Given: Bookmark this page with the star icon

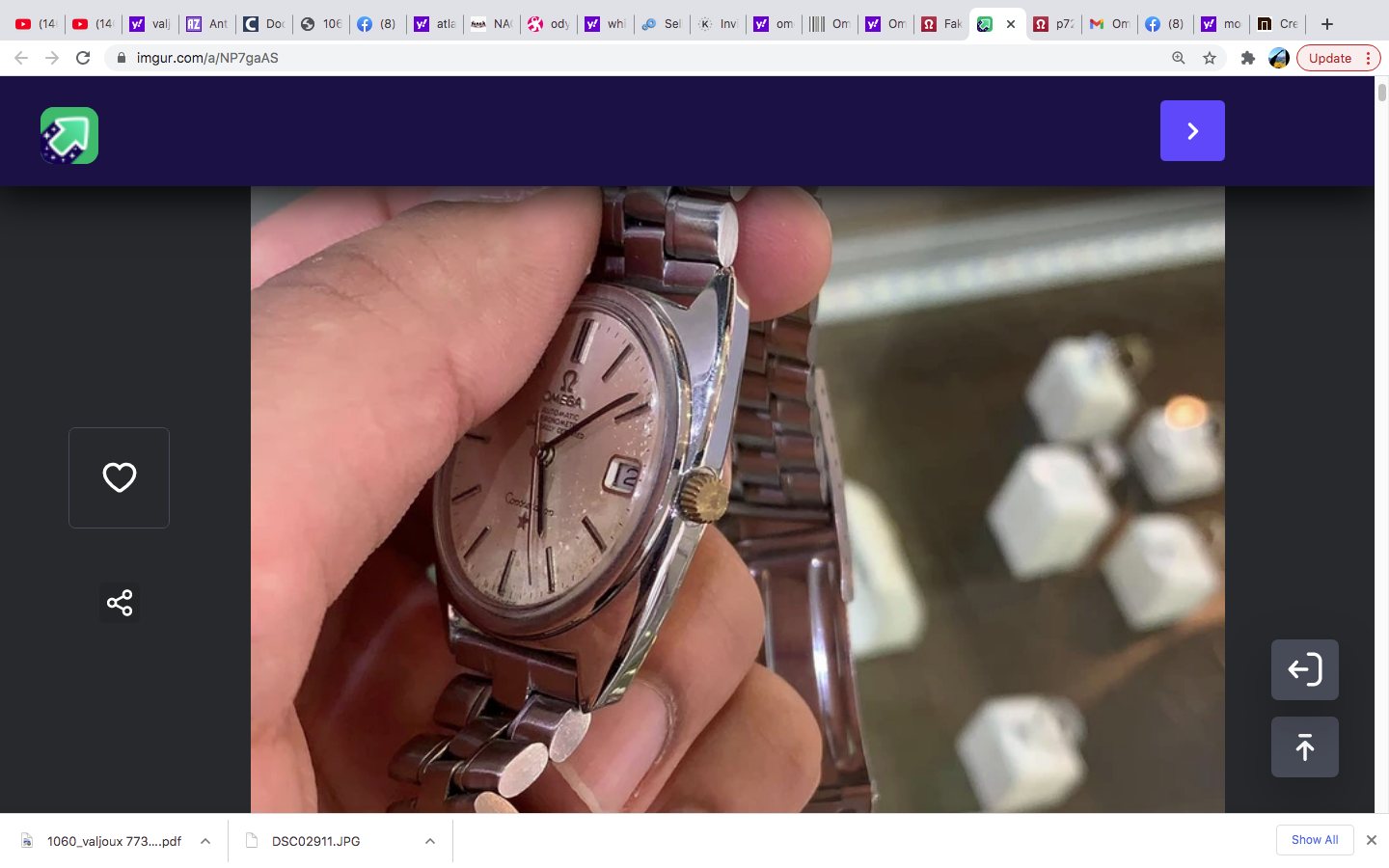Looking at the screenshot, I should coord(1210,58).
